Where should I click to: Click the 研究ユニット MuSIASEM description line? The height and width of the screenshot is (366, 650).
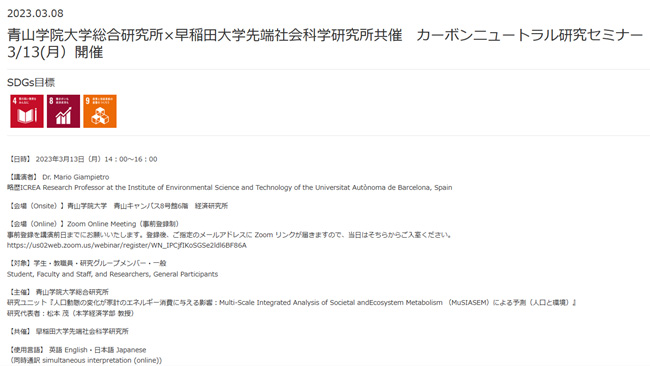[292, 303]
